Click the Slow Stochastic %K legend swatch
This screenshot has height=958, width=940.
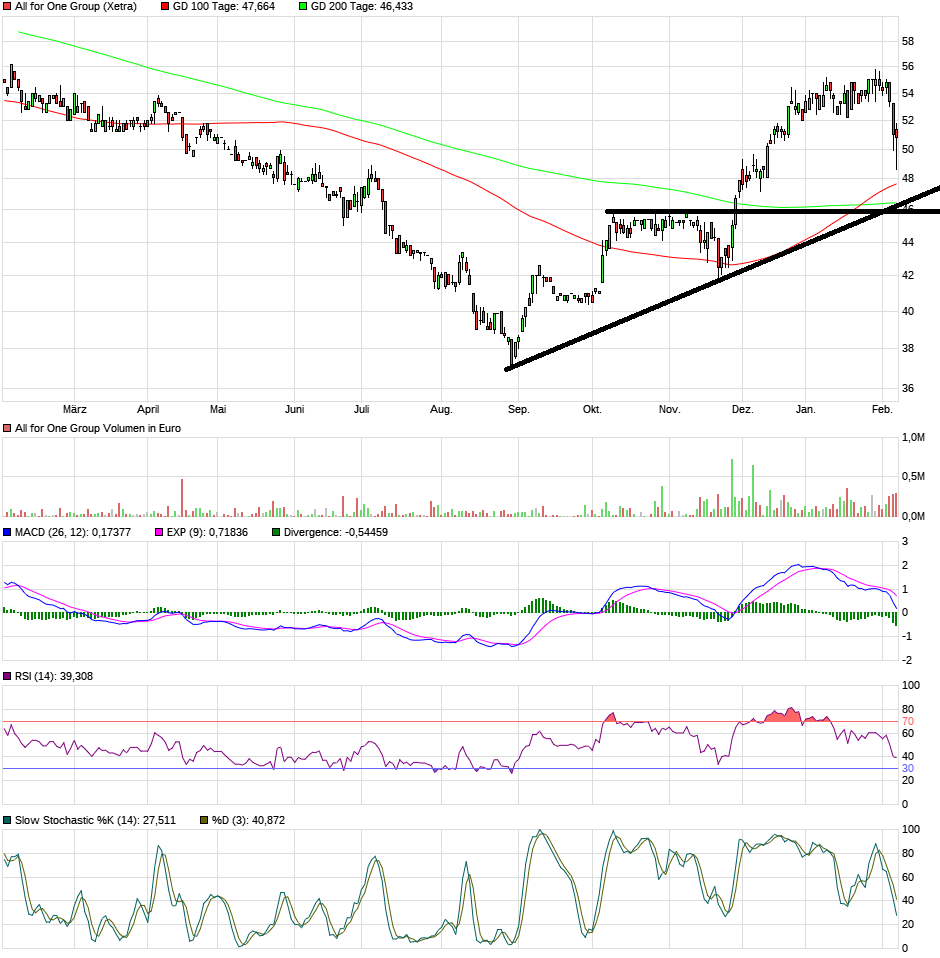click(8, 820)
